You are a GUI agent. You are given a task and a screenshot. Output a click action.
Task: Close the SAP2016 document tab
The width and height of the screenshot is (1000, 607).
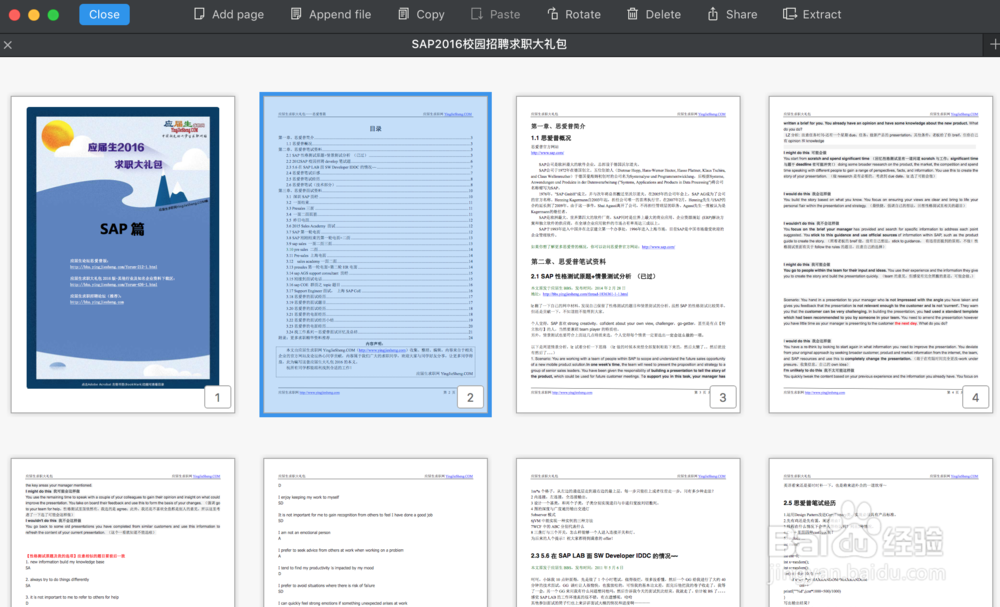click(8, 45)
